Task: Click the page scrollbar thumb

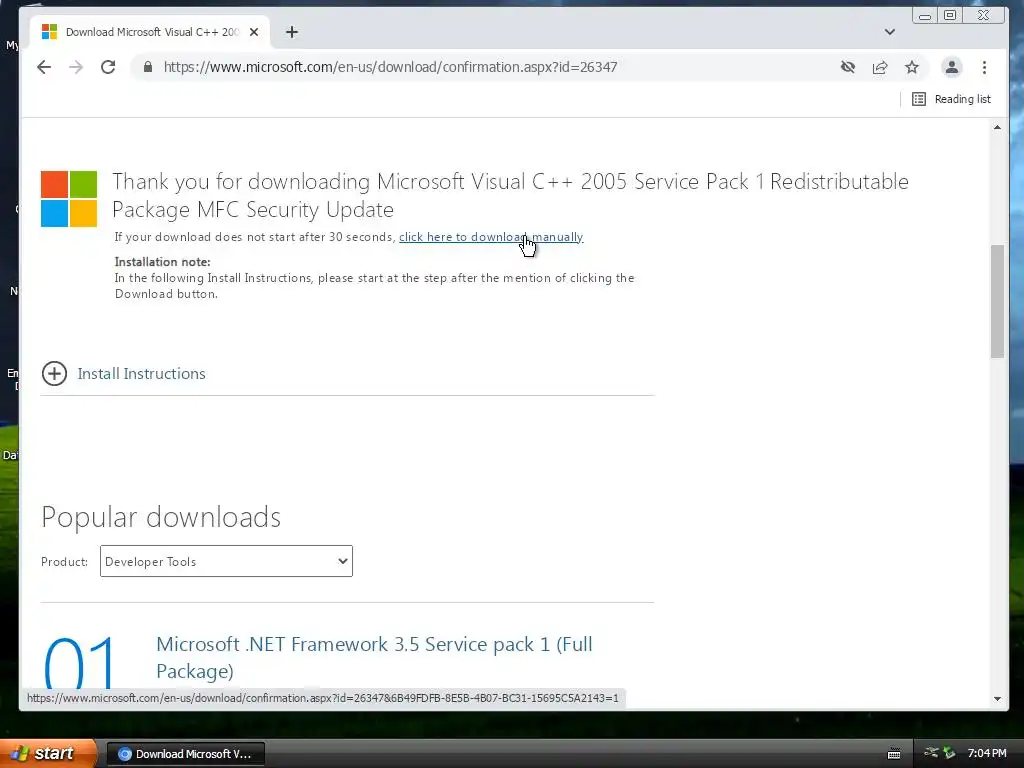Action: [x=997, y=301]
